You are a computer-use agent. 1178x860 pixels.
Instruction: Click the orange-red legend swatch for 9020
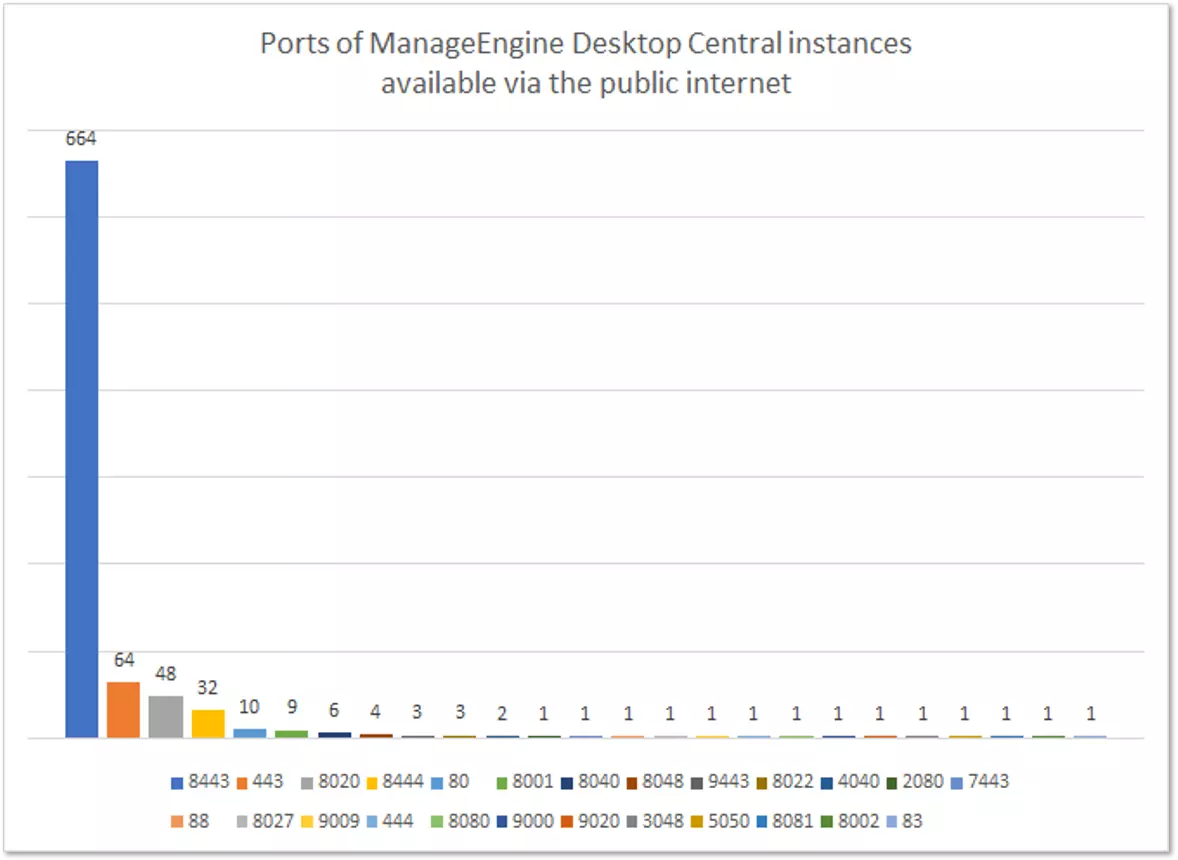(x=567, y=822)
